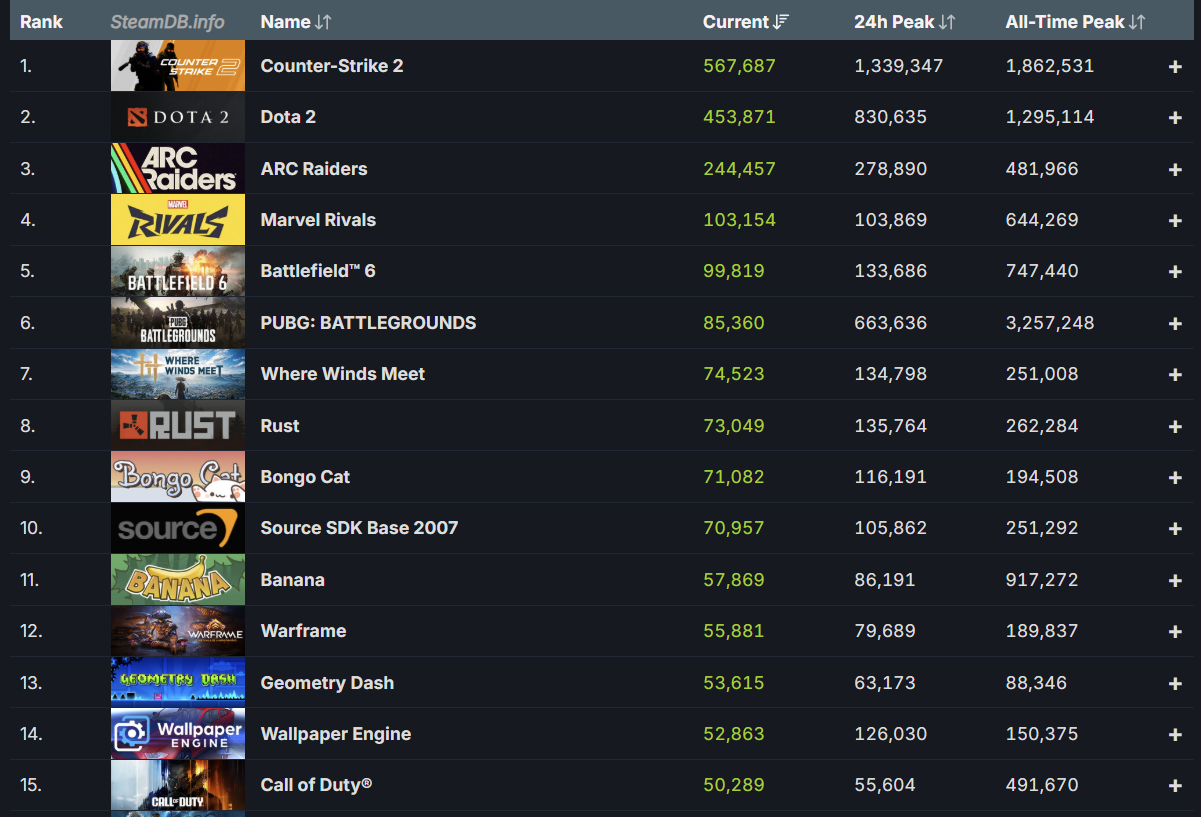Sort by Current players column header

(746, 21)
